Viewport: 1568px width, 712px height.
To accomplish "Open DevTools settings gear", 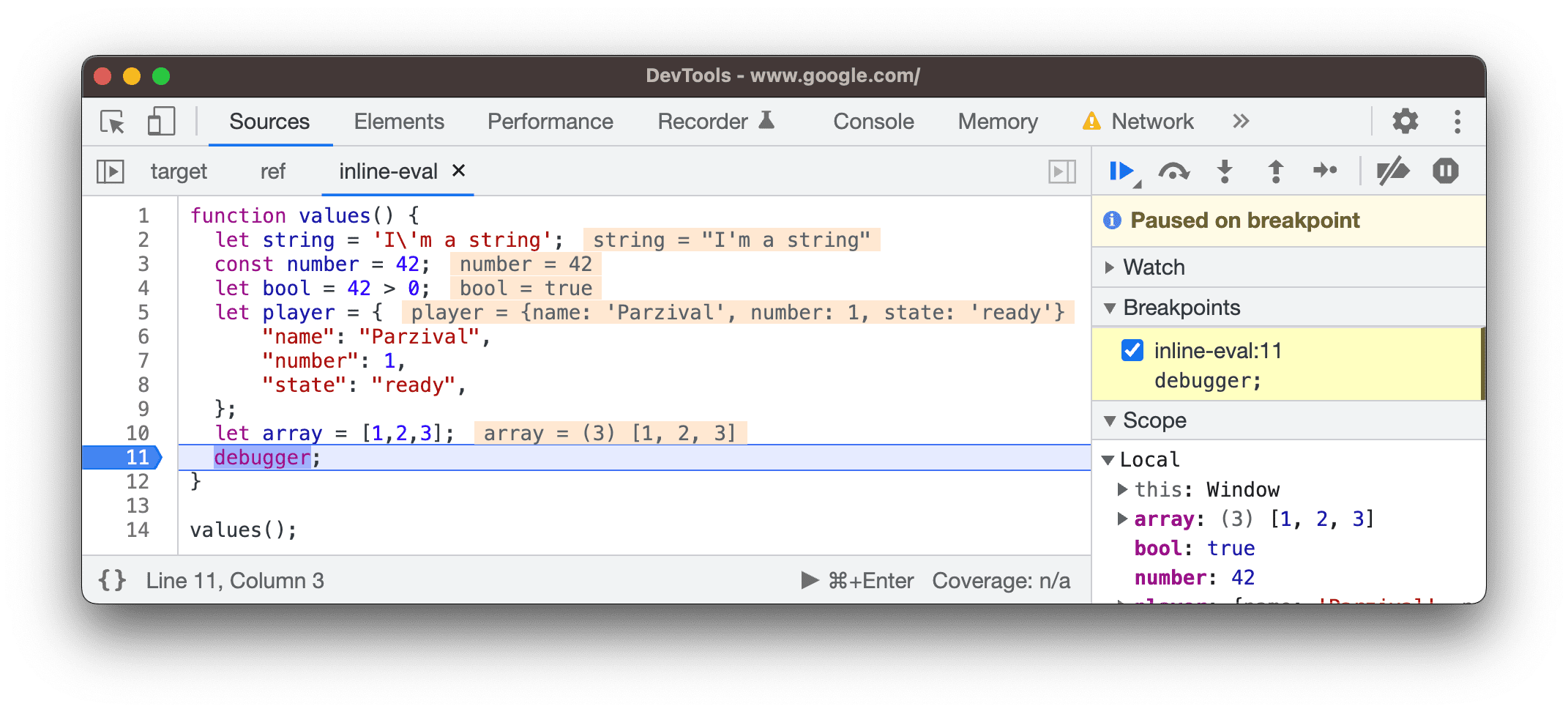I will (1405, 121).
